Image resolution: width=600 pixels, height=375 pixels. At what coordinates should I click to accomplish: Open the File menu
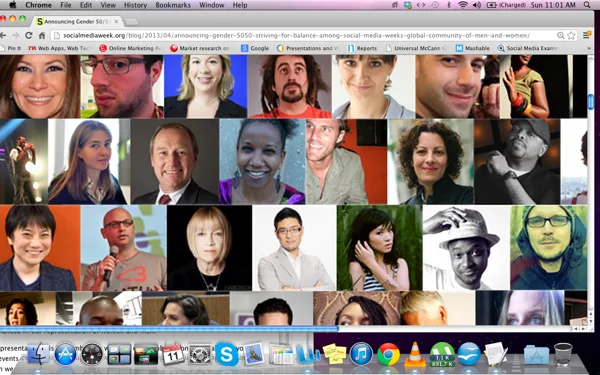click(x=65, y=5)
